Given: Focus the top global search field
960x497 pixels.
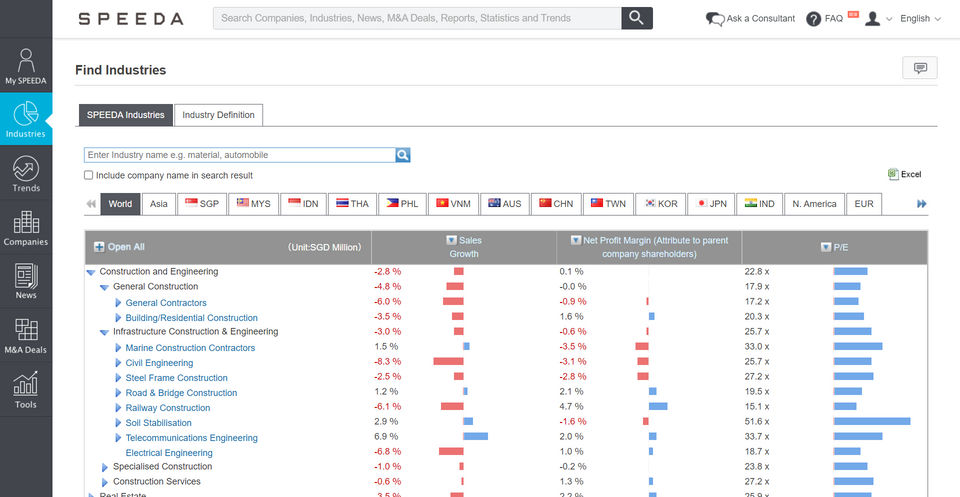Looking at the screenshot, I should (x=417, y=18).
